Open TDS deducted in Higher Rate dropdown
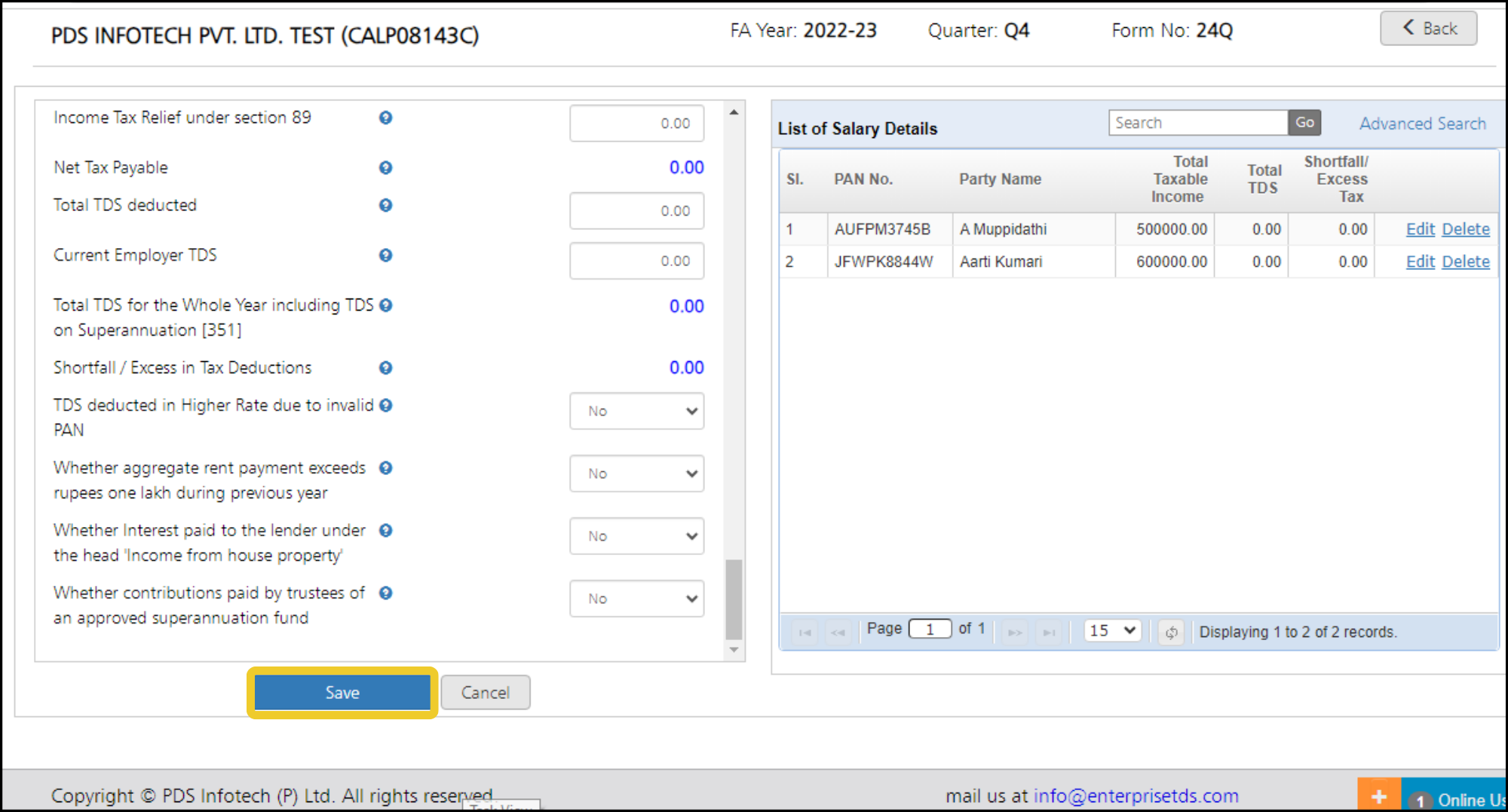This screenshot has height=812, width=1508. point(637,411)
